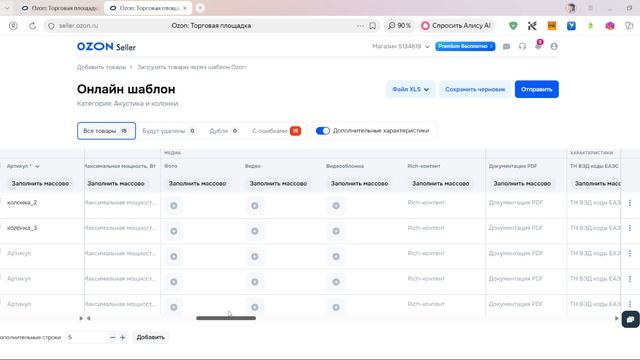Open the browser extensions puzzle icon
Image resolution: width=640 pixels, height=360 pixels.
coord(629,26)
